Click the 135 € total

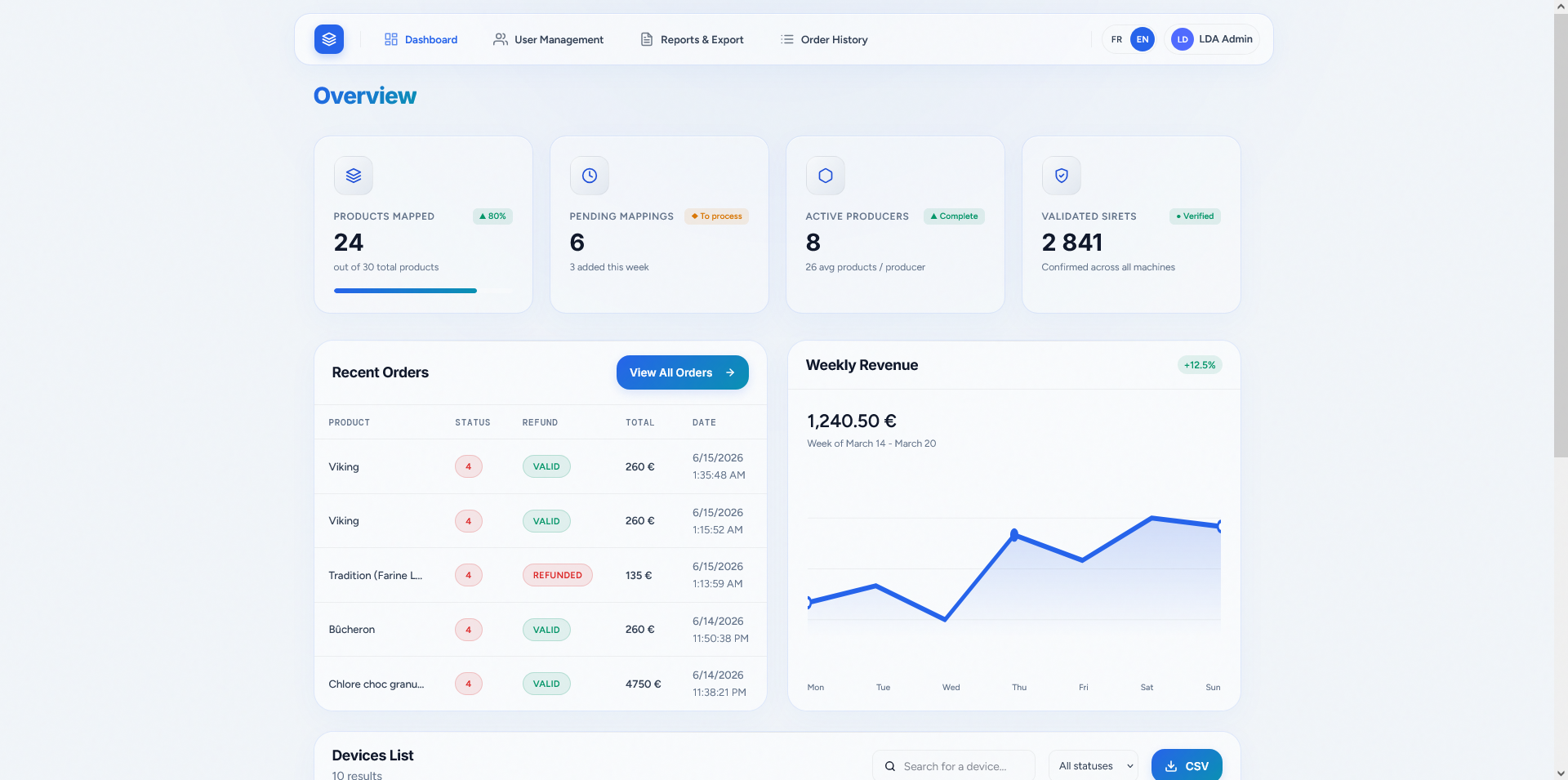(639, 575)
